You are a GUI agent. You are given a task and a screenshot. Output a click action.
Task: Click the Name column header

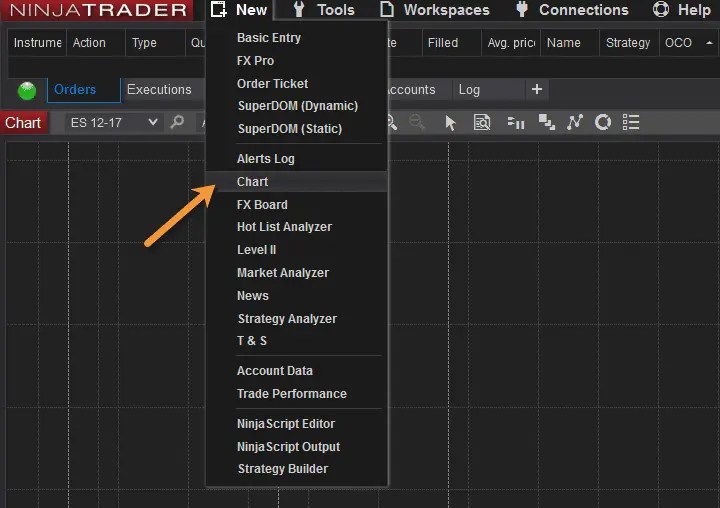[x=570, y=43]
